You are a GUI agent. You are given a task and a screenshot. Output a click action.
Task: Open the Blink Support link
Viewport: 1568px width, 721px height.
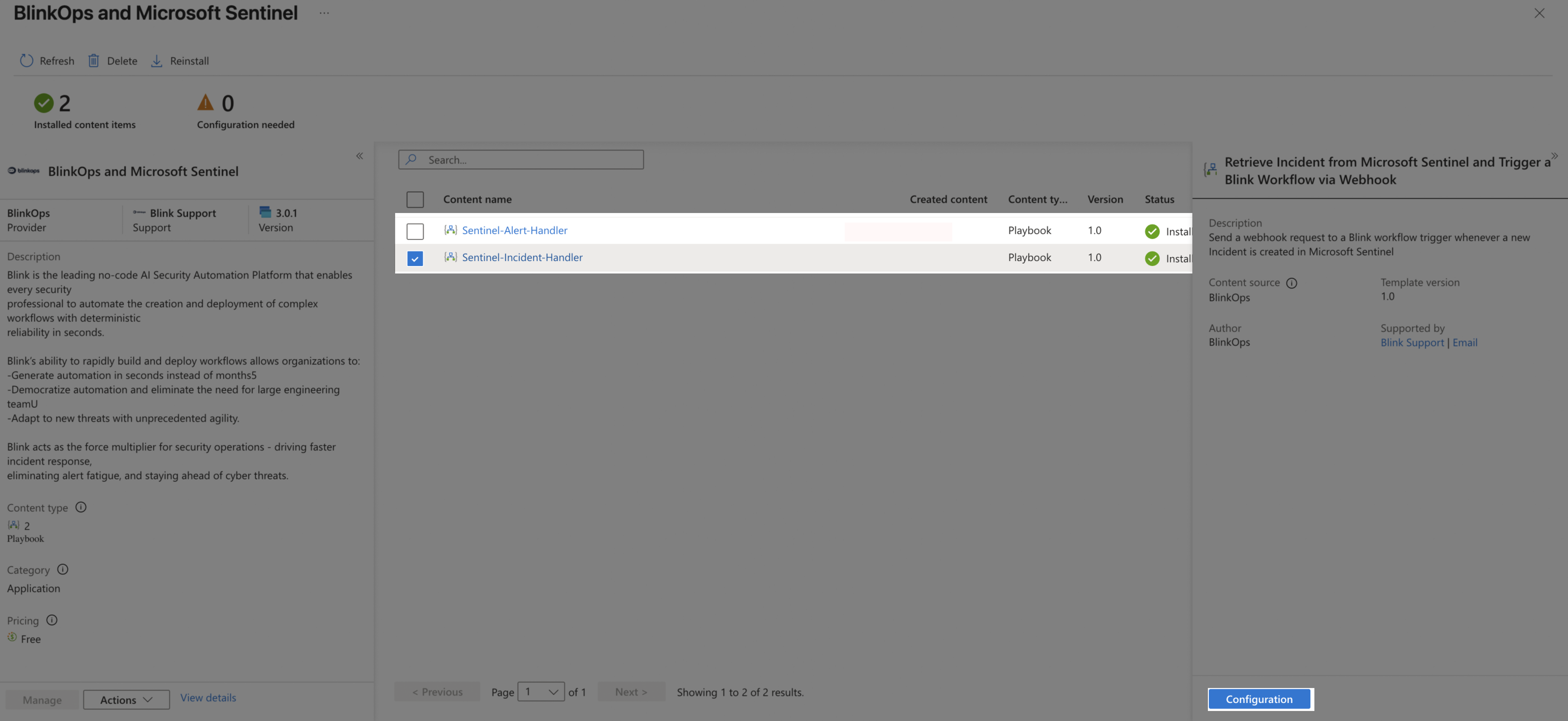(x=1411, y=342)
